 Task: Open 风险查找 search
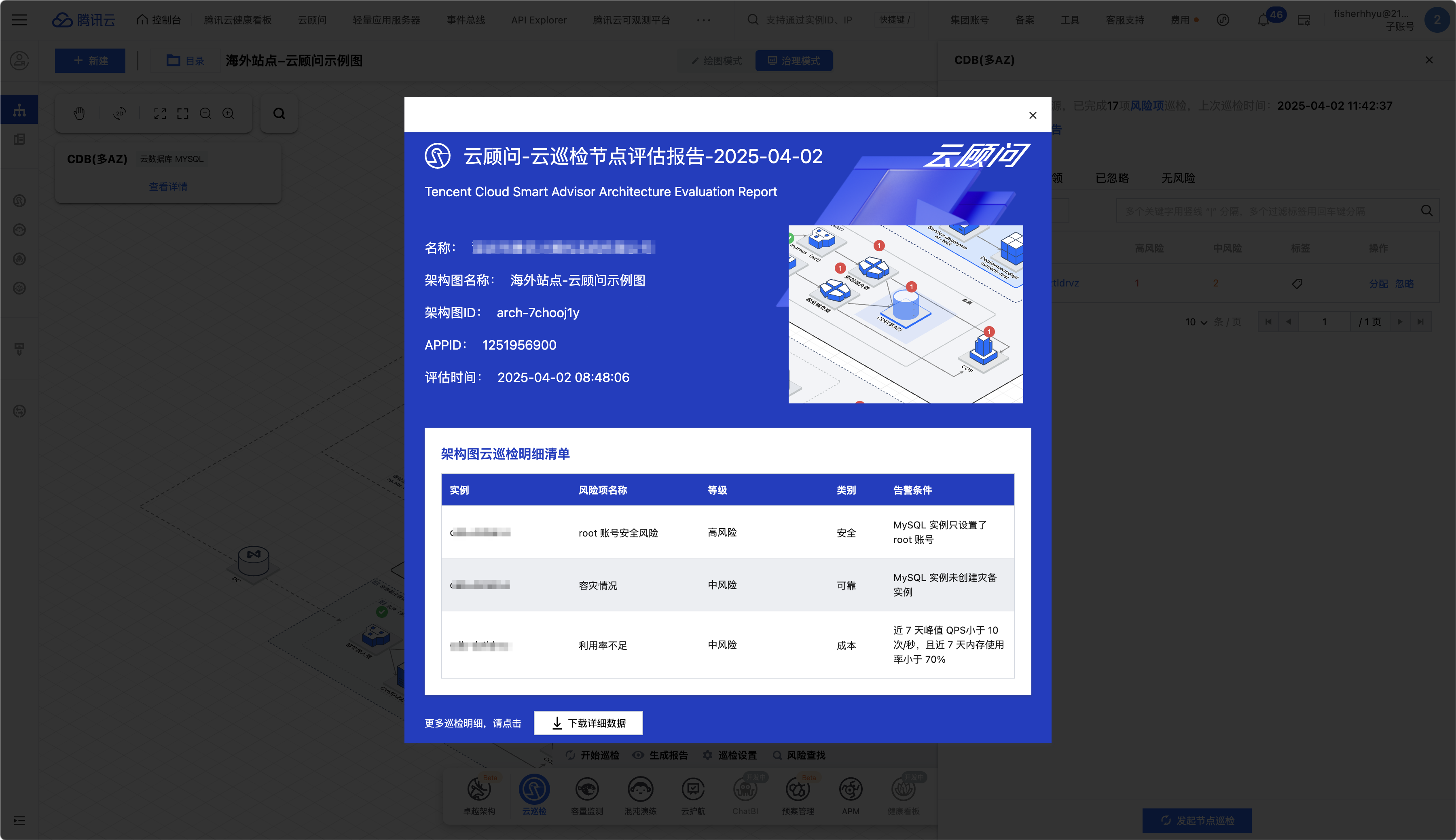point(799,755)
